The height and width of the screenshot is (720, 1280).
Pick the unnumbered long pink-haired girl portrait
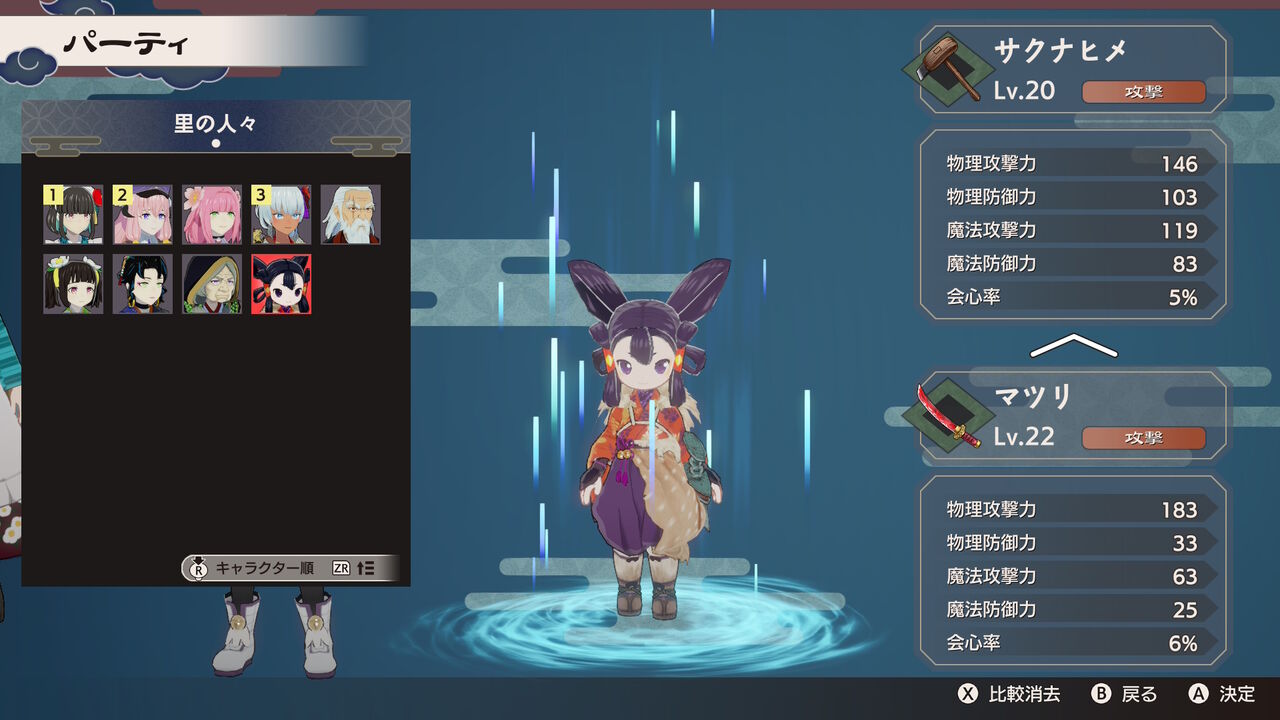click(x=212, y=214)
